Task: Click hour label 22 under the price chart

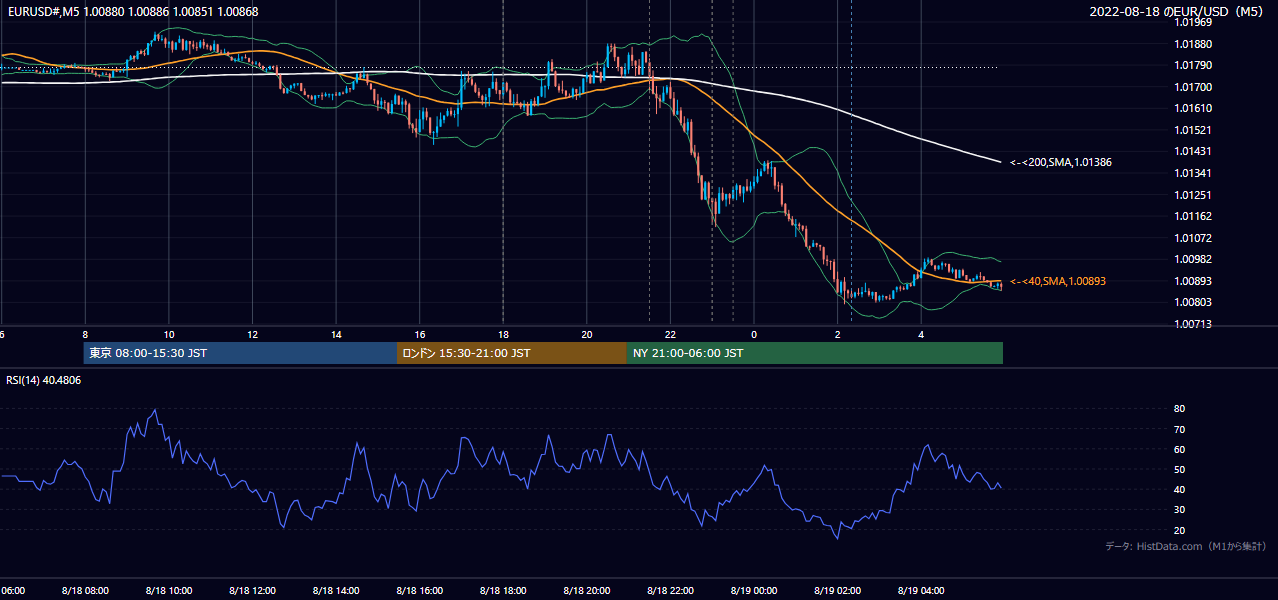Action: [670, 334]
